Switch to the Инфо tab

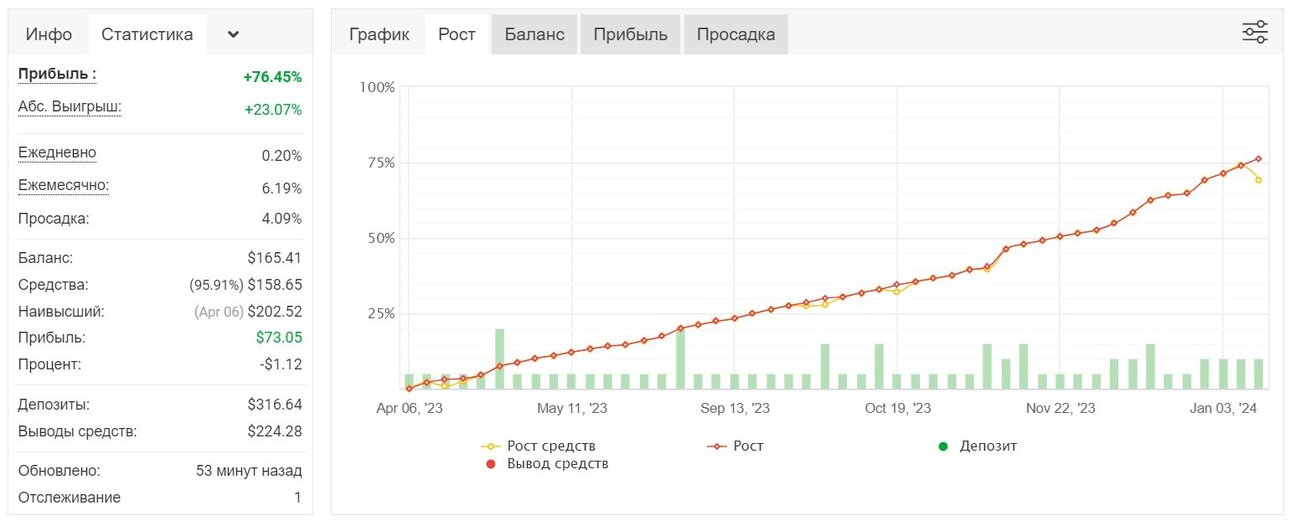49,34
